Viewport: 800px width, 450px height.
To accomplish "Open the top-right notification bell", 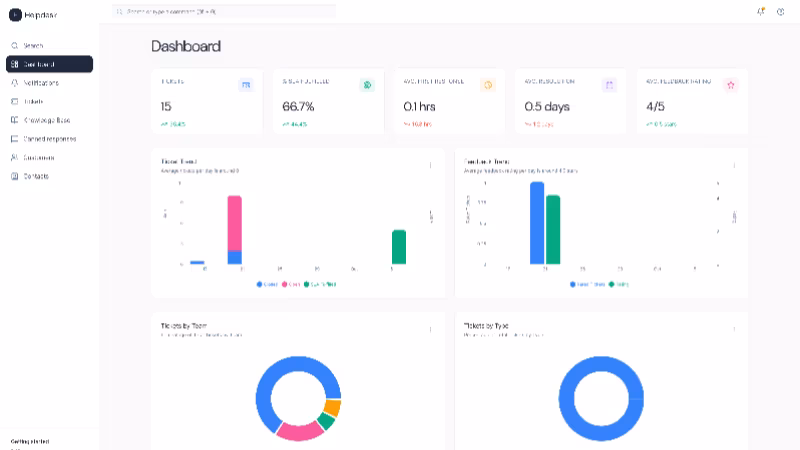I will click(x=761, y=11).
